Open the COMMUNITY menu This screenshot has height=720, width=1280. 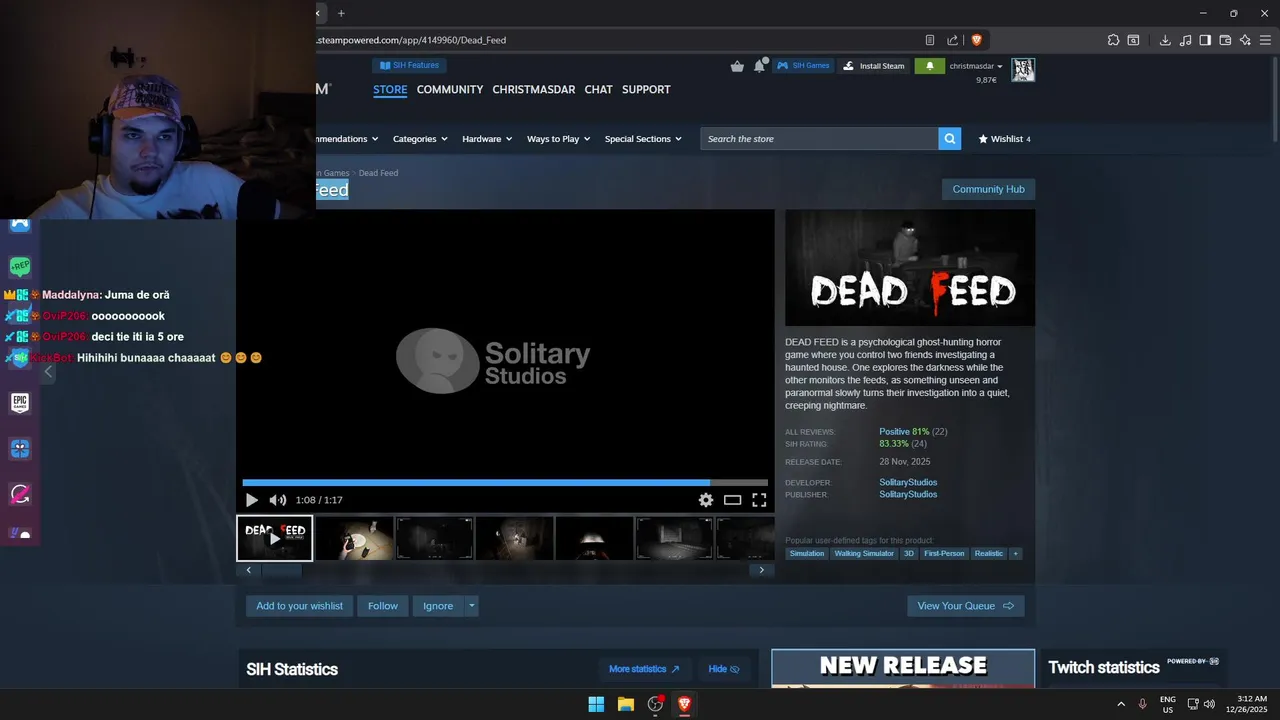450,89
